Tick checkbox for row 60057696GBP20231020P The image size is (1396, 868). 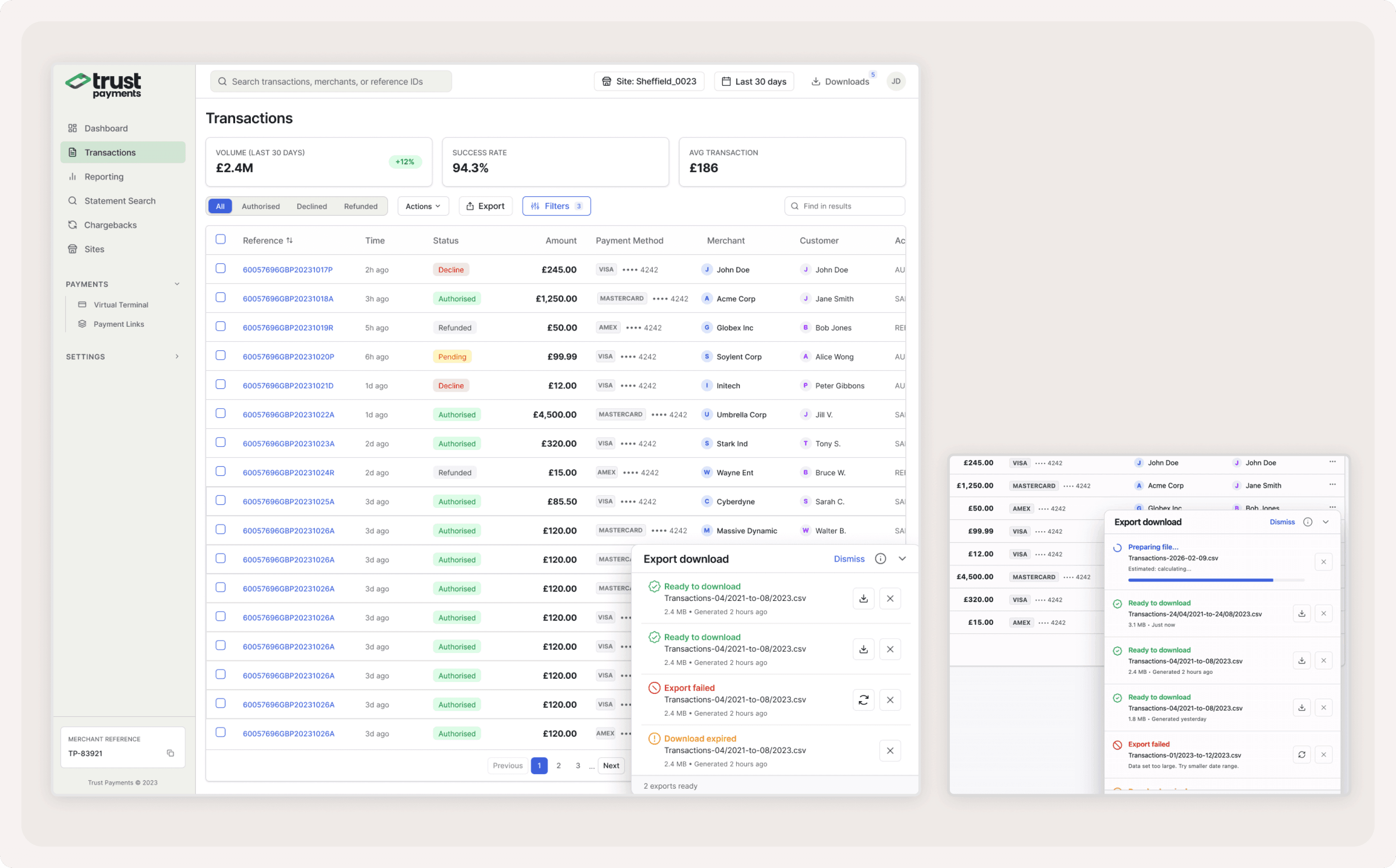[x=220, y=355]
